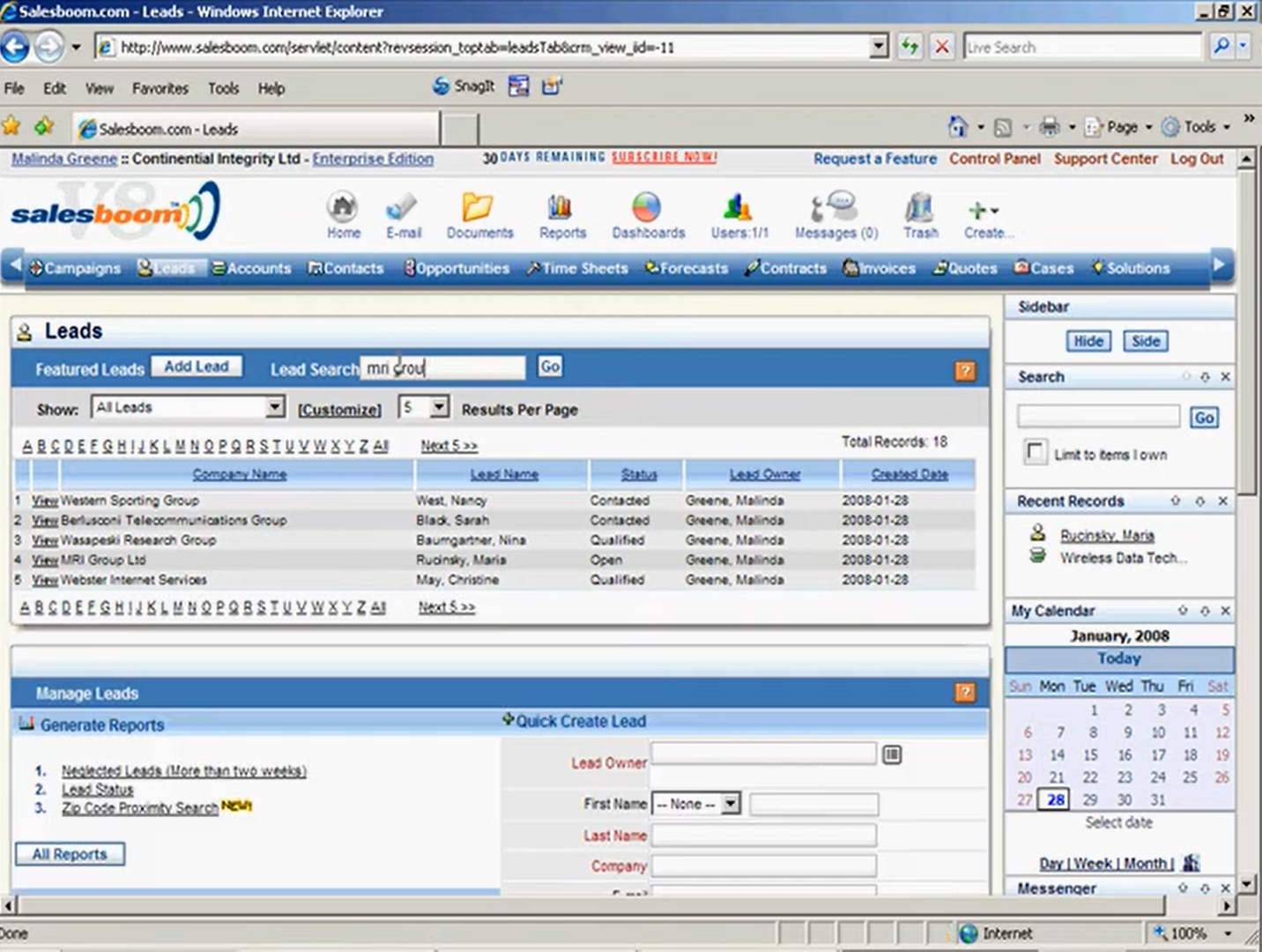1262x952 pixels.
Task: Click the calendar view icon beside Month
Action: click(1191, 862)
